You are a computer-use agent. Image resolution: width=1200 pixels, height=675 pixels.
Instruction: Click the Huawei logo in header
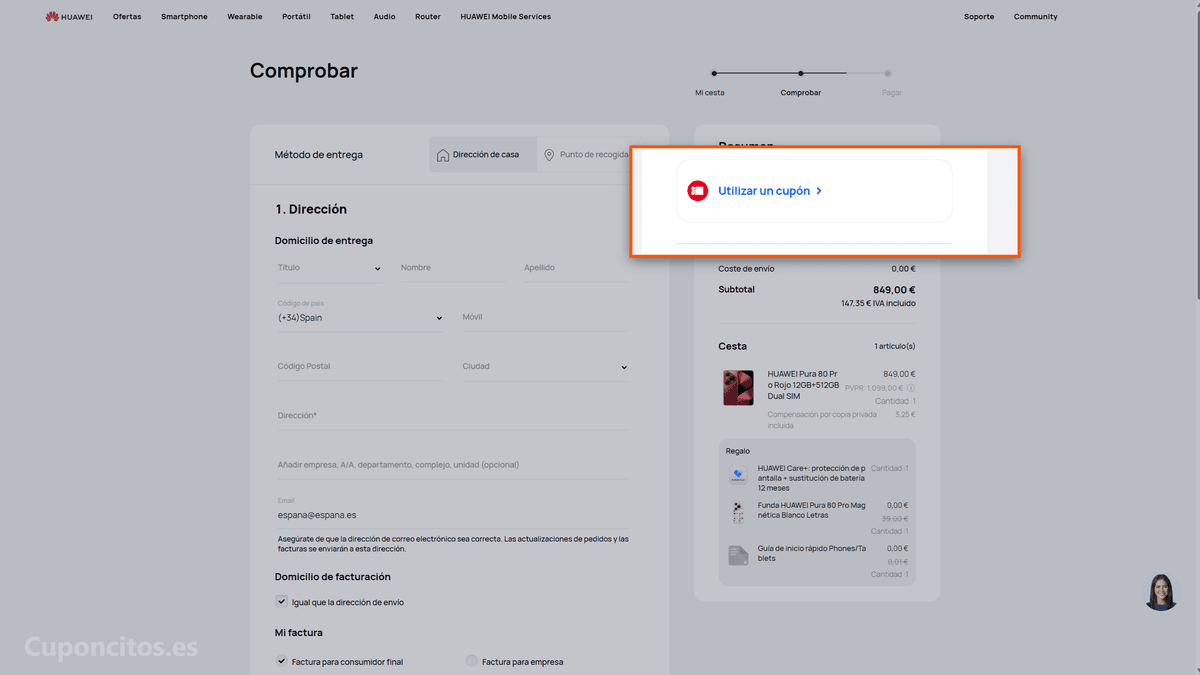[68, 17]
